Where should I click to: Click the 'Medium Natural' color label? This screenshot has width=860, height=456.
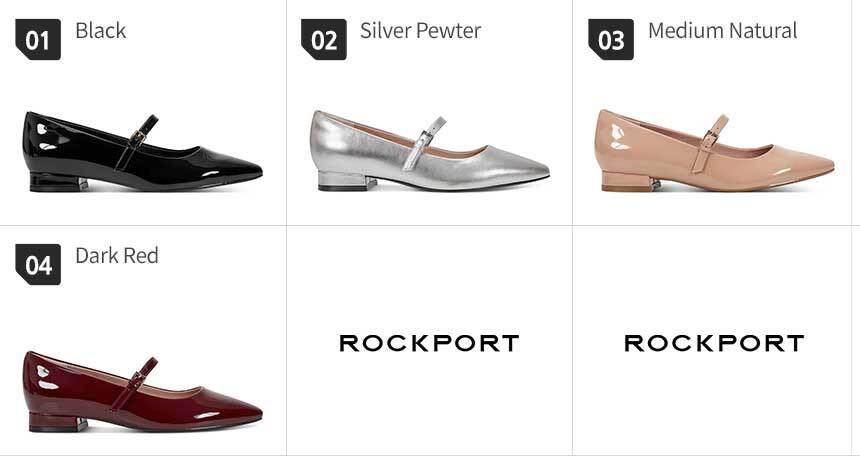click(x=723, y=31)
